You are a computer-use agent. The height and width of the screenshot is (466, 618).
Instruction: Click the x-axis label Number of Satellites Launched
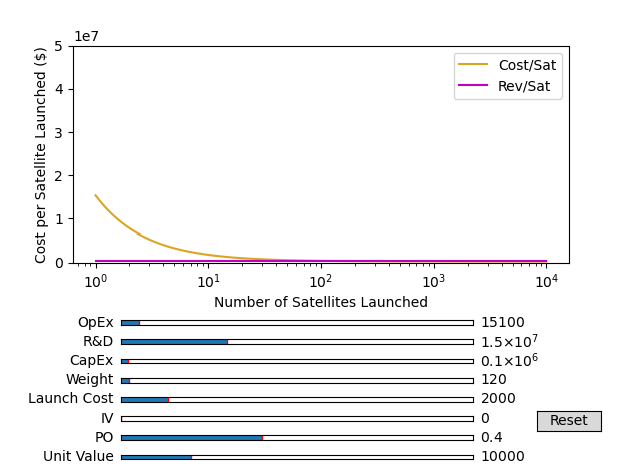[x=320, y=302]
